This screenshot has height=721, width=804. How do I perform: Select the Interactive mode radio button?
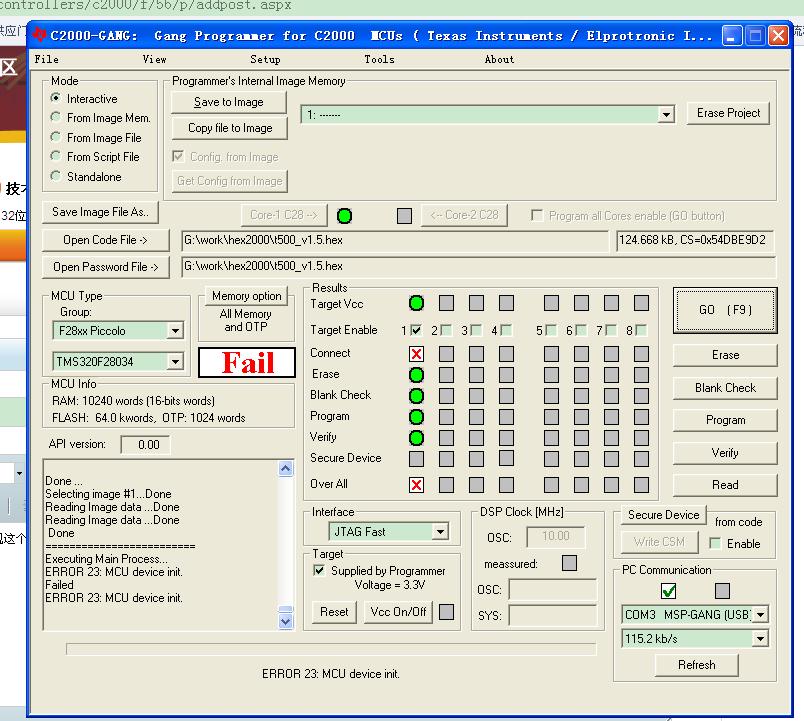point(56,97)
